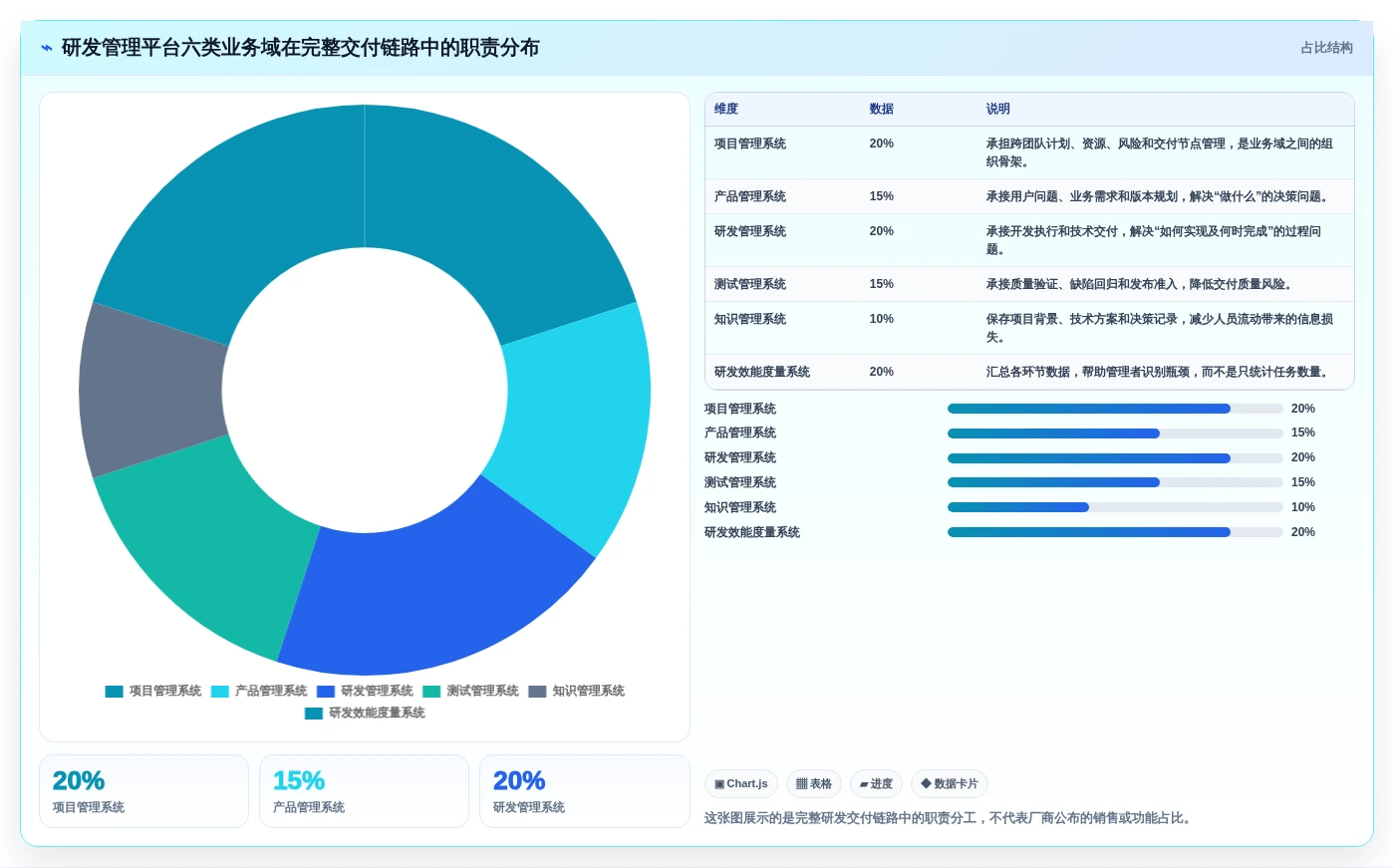Open the 20% 项目管理系统 stat card

143,791
